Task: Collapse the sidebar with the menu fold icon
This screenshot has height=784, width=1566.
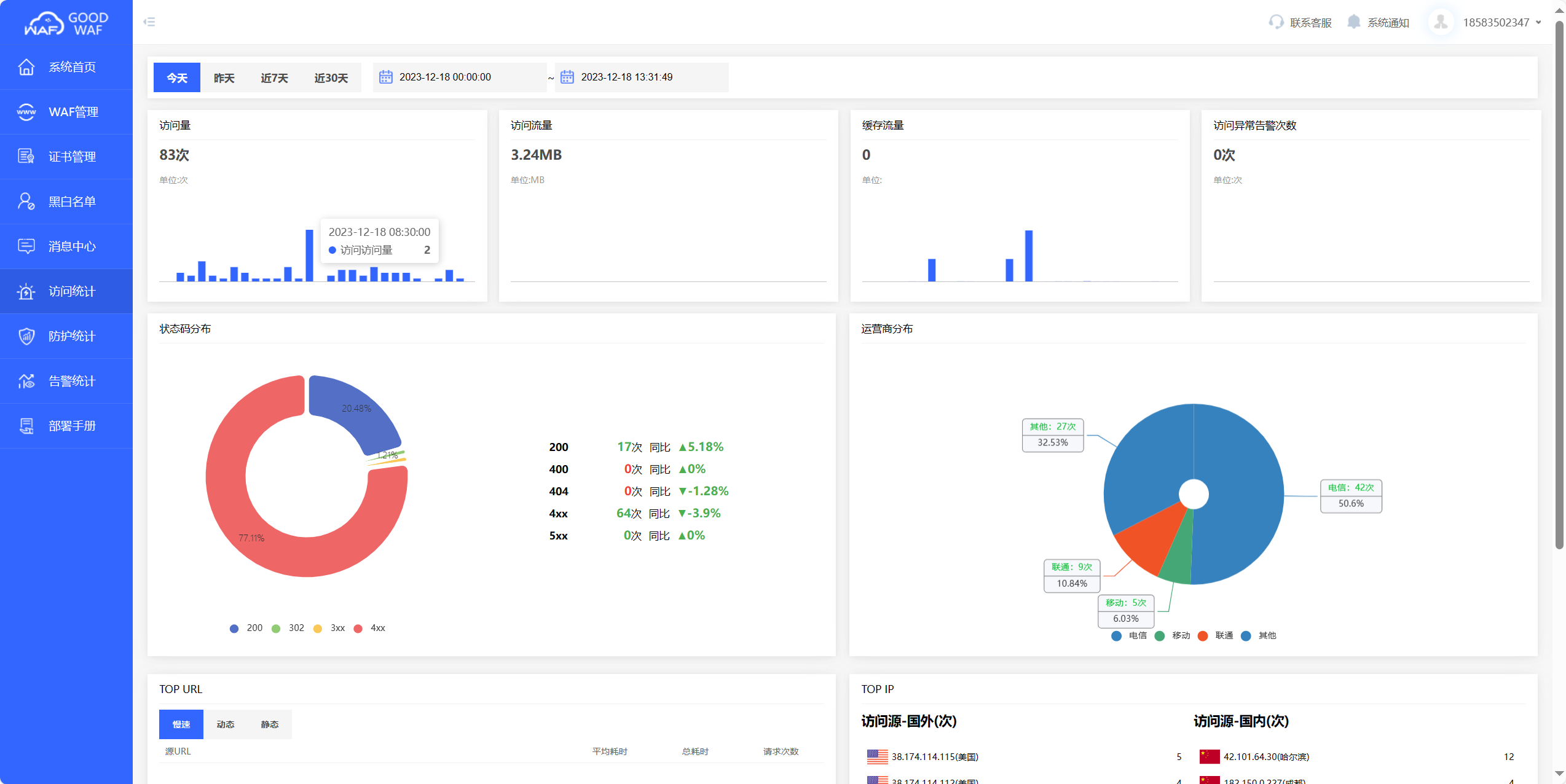Action: coord(149,22)
